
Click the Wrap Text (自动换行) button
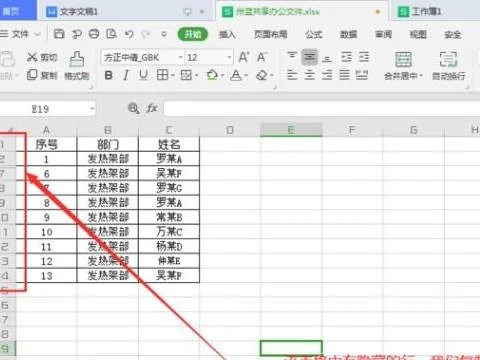pyautogui.click(x=449, y=66)
